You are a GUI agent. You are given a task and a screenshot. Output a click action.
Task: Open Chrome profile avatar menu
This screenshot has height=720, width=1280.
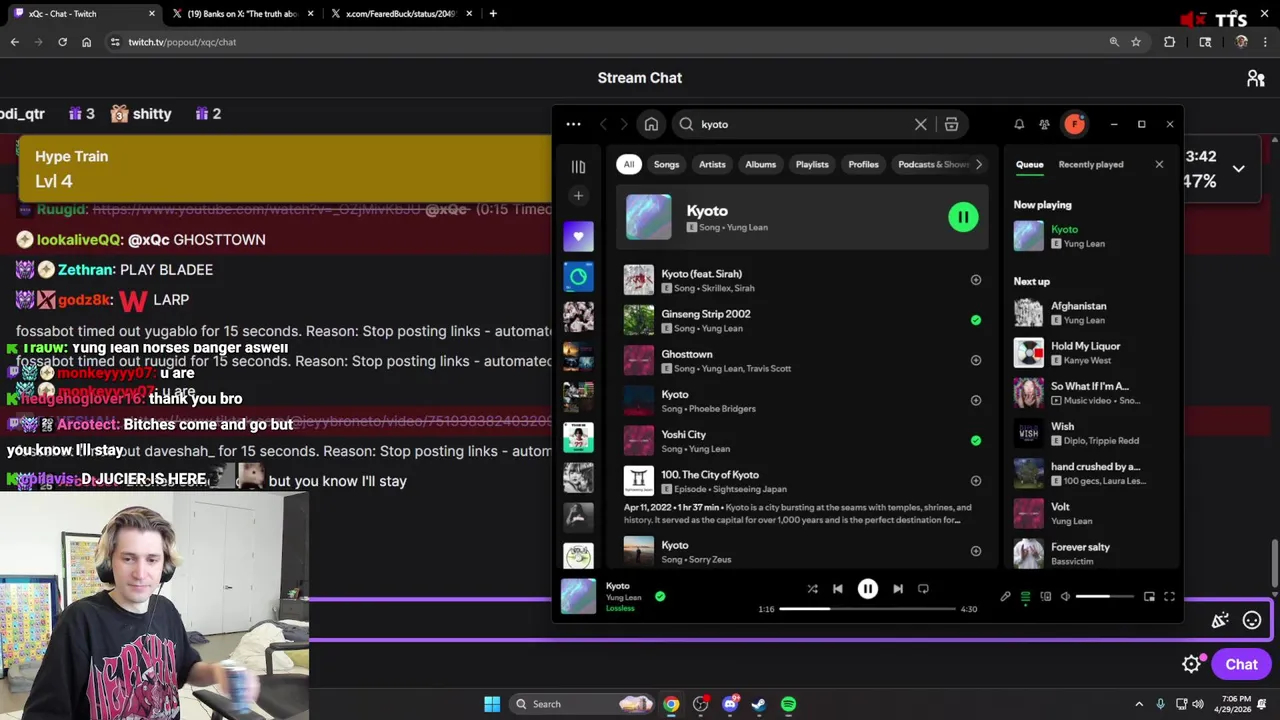pyautogui.click(x=1242, y=42)
